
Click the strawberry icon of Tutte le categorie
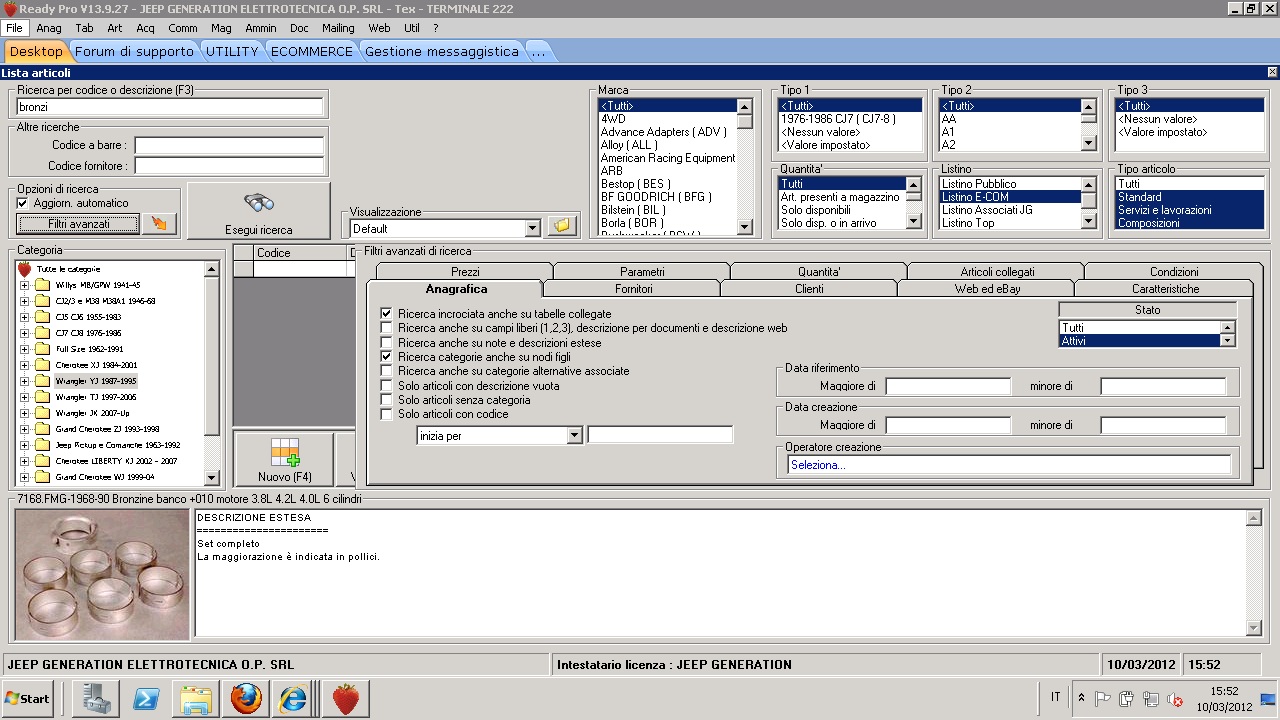click(25, 269)
